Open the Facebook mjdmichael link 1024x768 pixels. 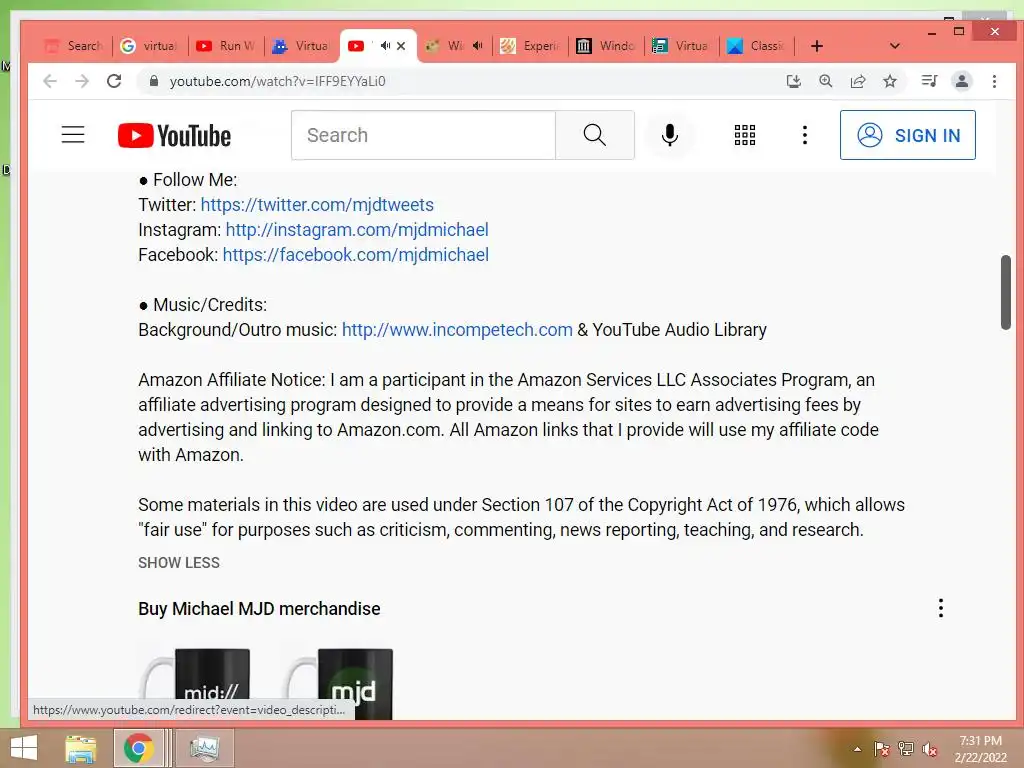355,255
